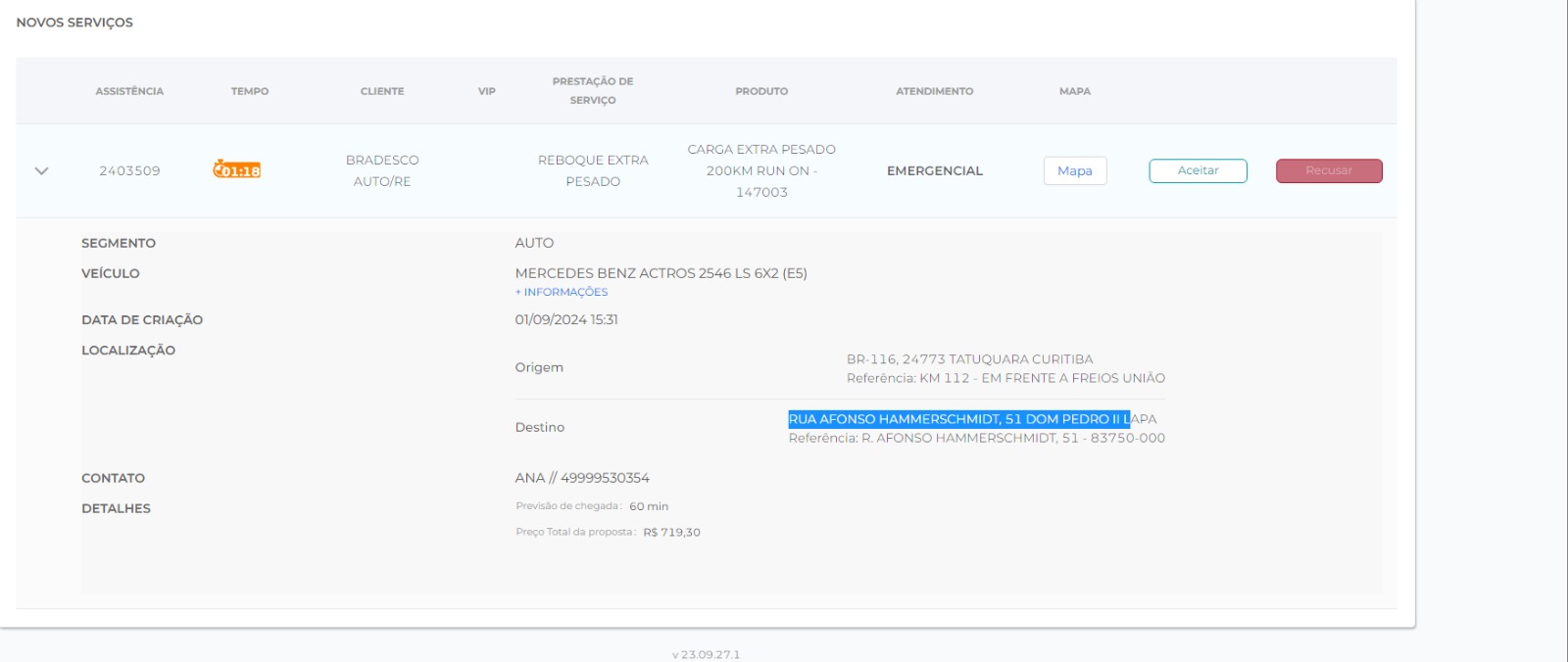Click the REBOQUE EXTRA PESADO cell
The height and width of the screenshot is (662, 1568).
pyautogui.click(x=593, y=170)
